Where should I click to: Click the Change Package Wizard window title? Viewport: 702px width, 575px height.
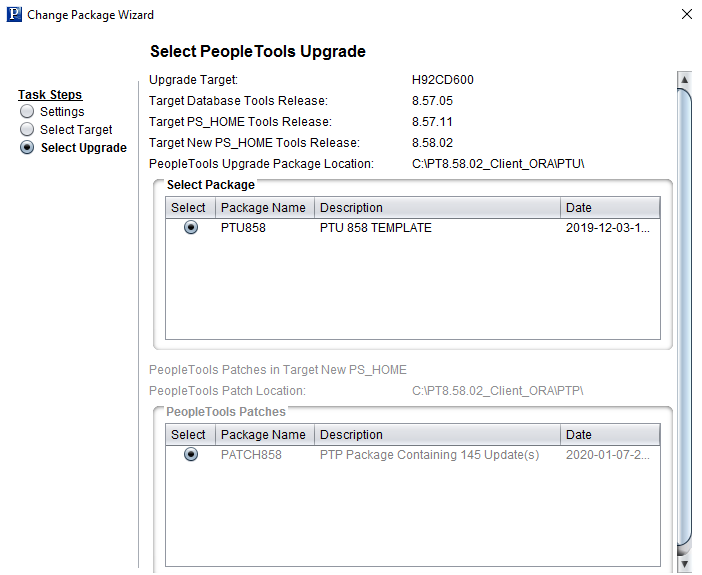(x=90, y=15)
